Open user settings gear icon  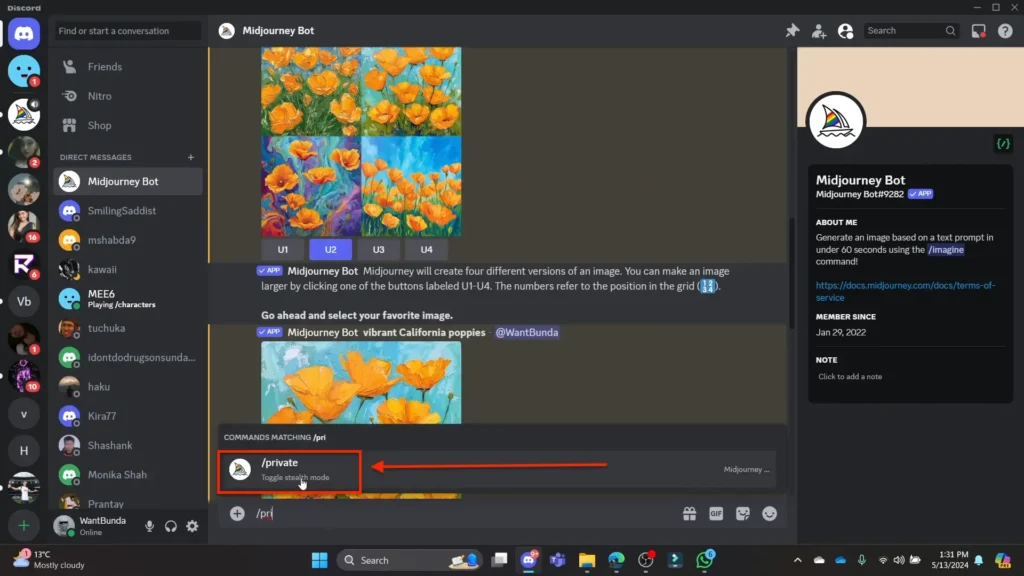(x=192, y=526)
